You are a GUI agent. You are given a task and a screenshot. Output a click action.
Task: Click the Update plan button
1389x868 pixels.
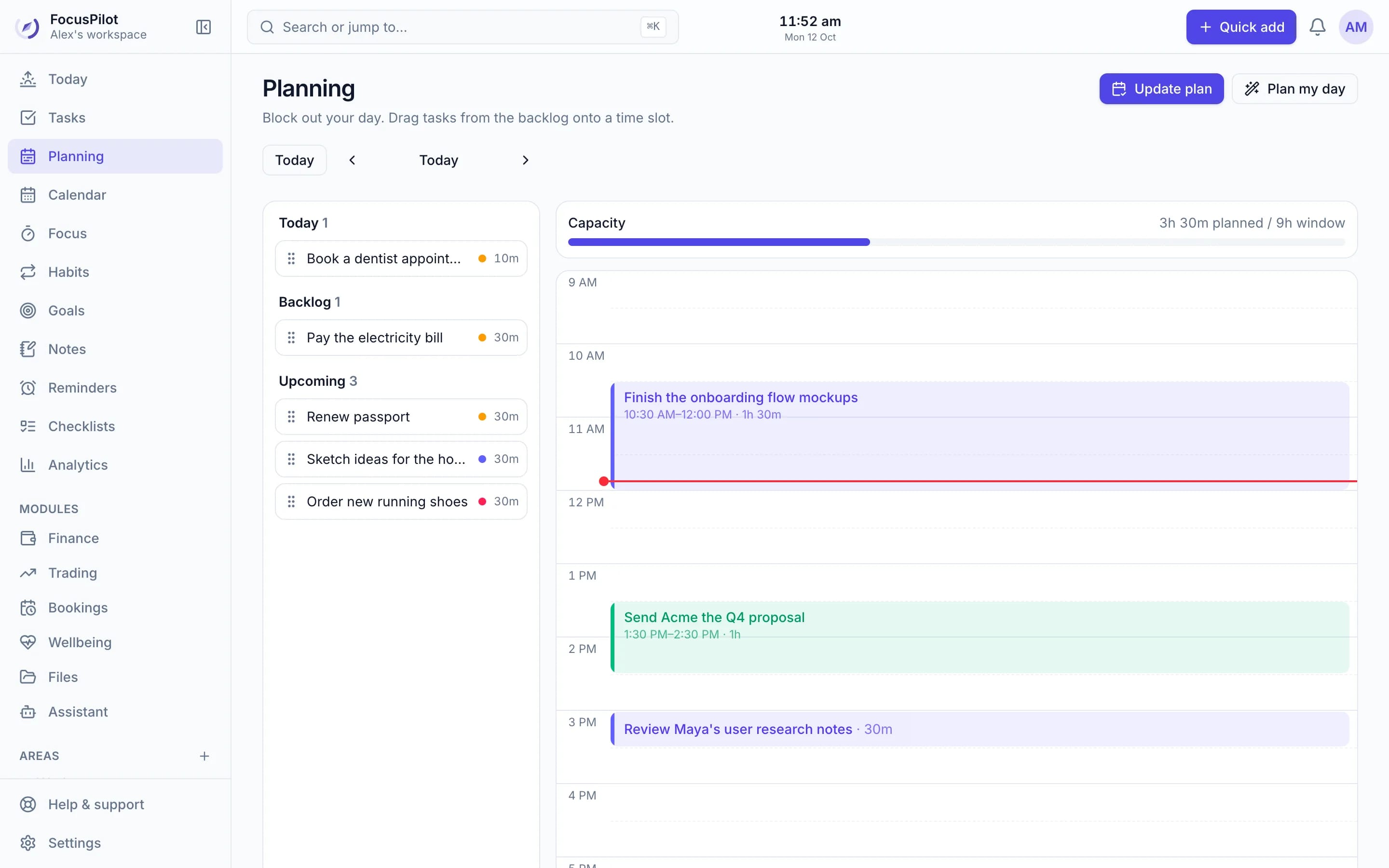tap(1161, 89)
